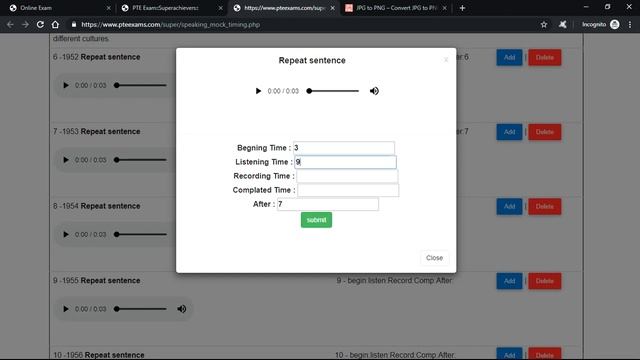Add timing for row 7 -1953
This screenshot has height=360, width=640.
509,132
